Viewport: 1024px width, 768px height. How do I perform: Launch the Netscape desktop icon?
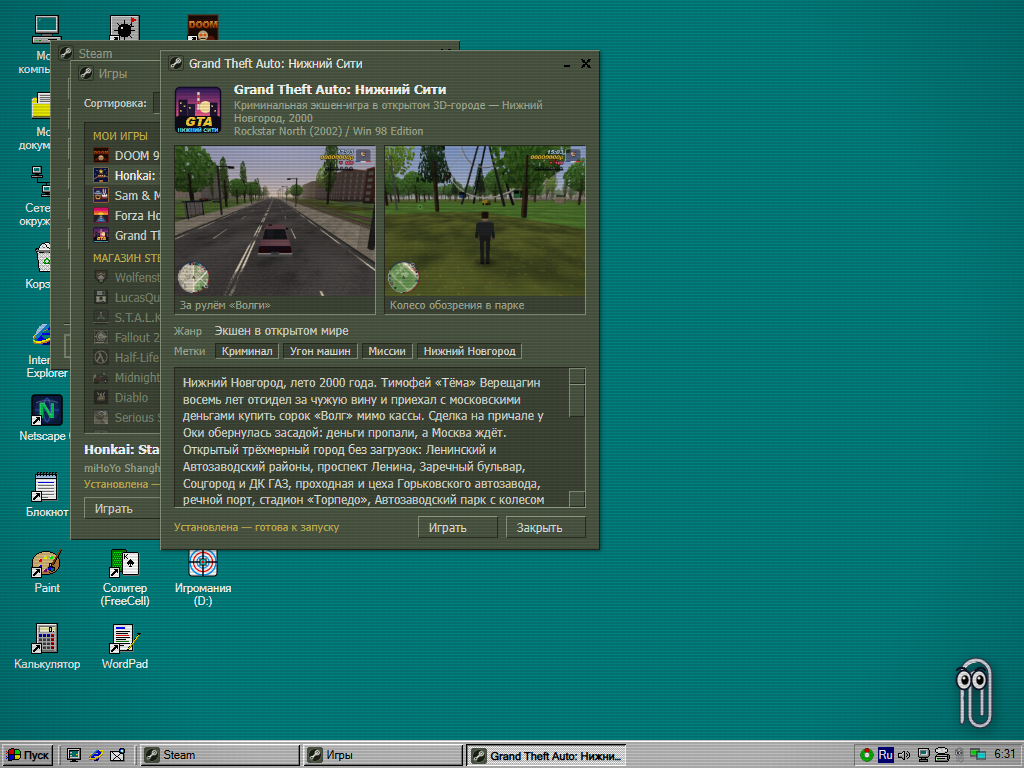coord(44,418)
